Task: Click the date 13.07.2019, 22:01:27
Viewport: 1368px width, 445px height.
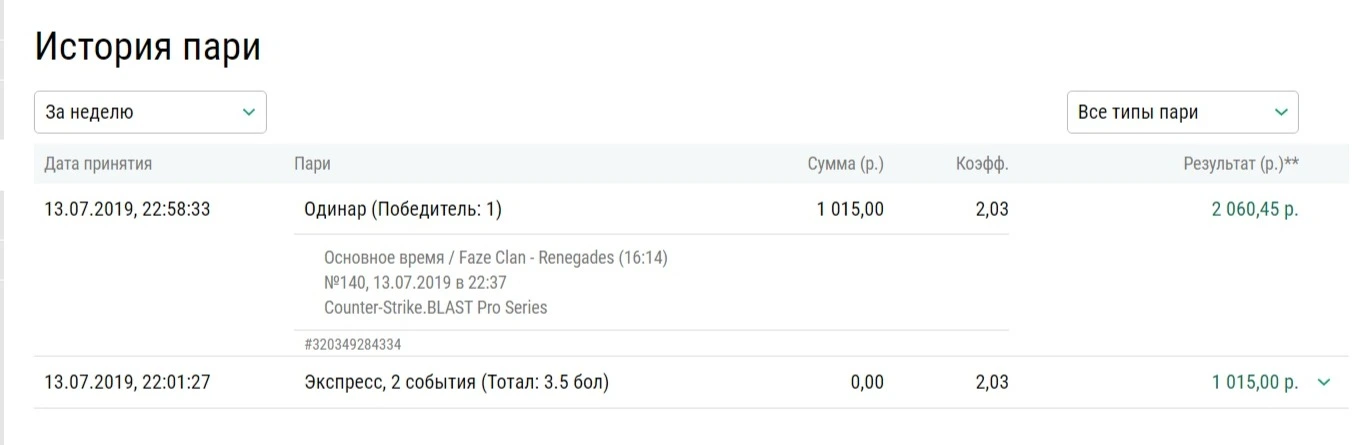Action: [127, 382]
